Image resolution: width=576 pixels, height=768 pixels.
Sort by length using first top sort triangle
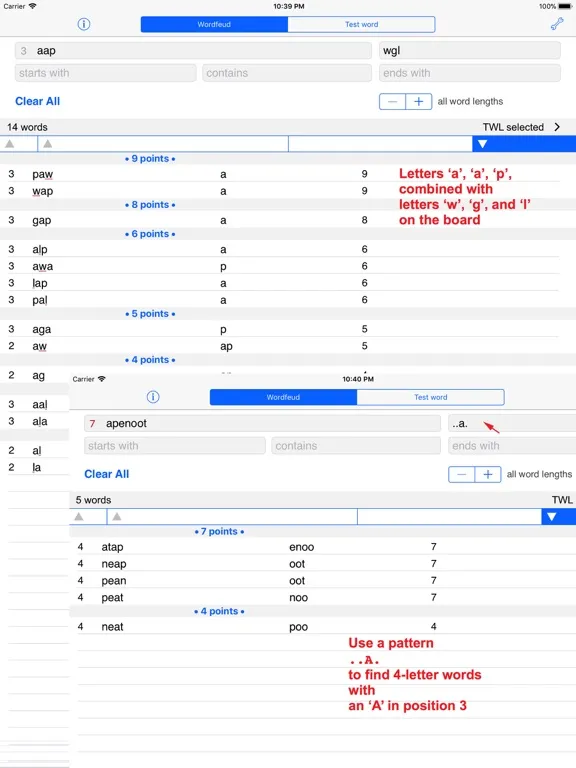[x=10, y=144]
